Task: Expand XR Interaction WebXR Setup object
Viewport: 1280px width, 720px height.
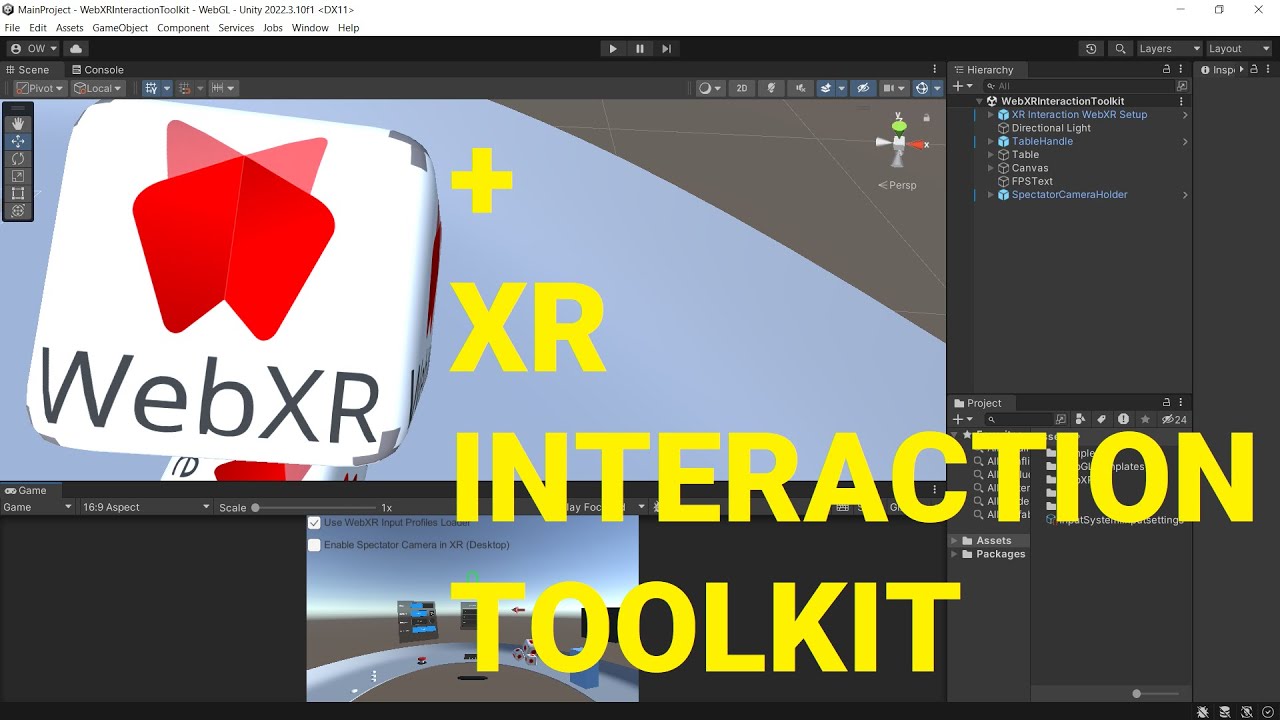Action: click(x=991, y=115)
